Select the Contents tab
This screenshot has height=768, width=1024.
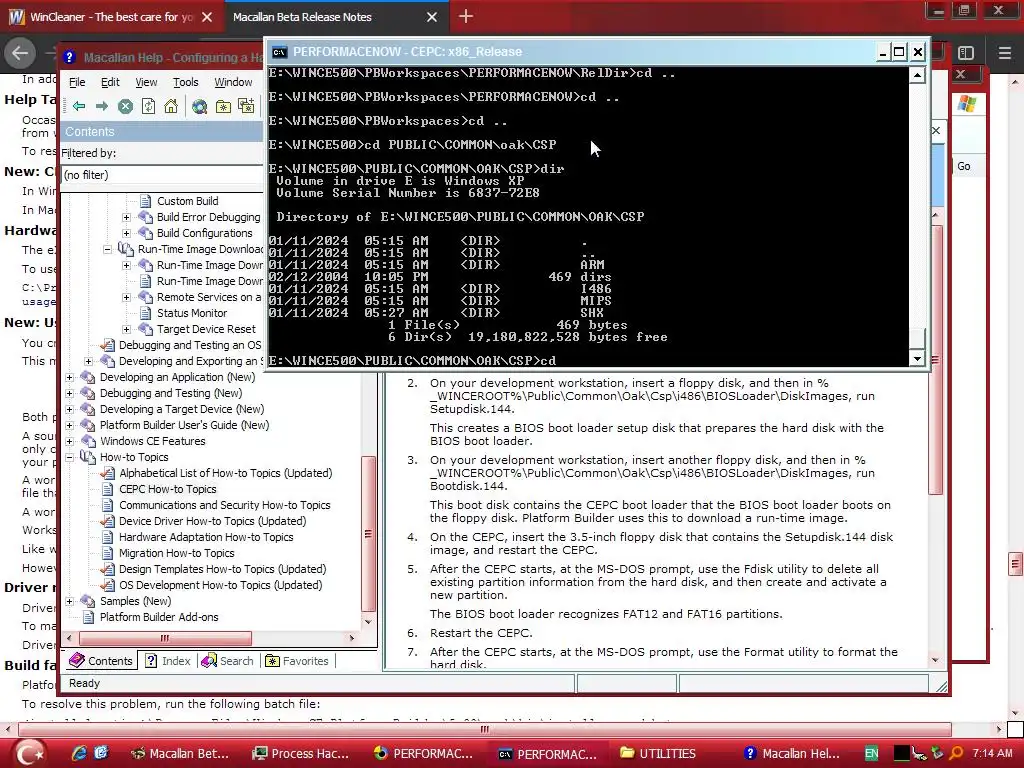click(101, 660)
